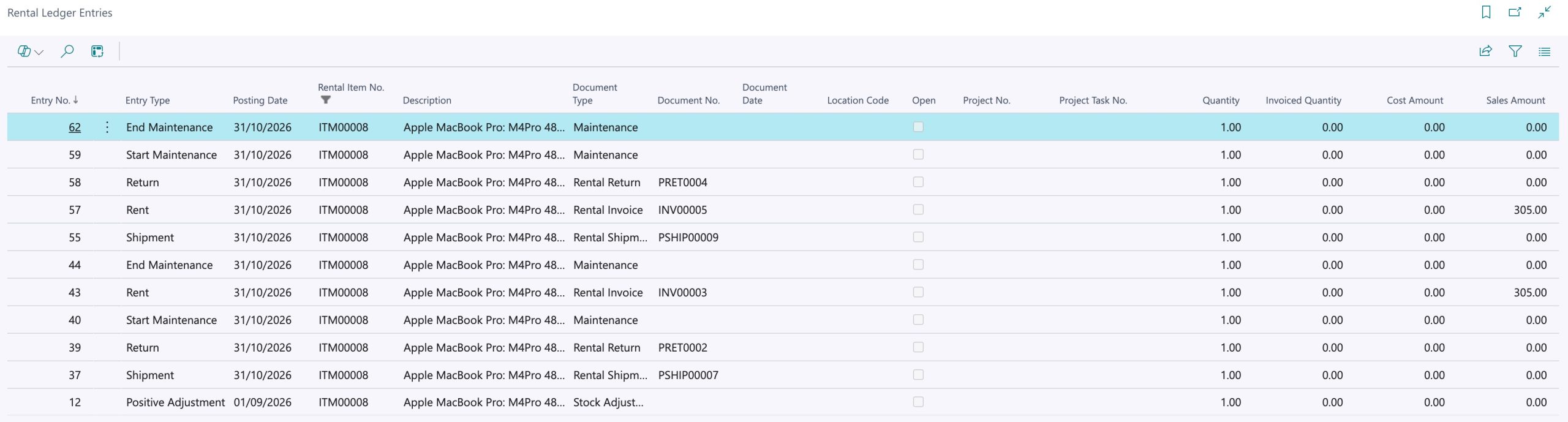1568x422 pixels.
Task: Click the list view layout icon
Action: coord(1544,51)
